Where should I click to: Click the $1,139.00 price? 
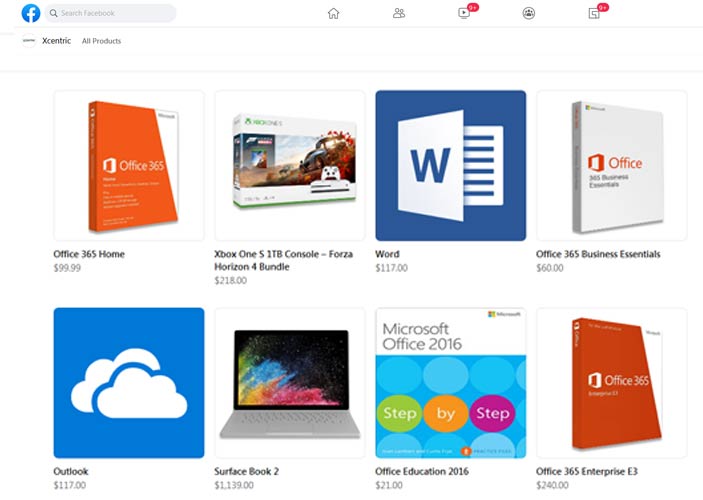click(x=234, y=485)
